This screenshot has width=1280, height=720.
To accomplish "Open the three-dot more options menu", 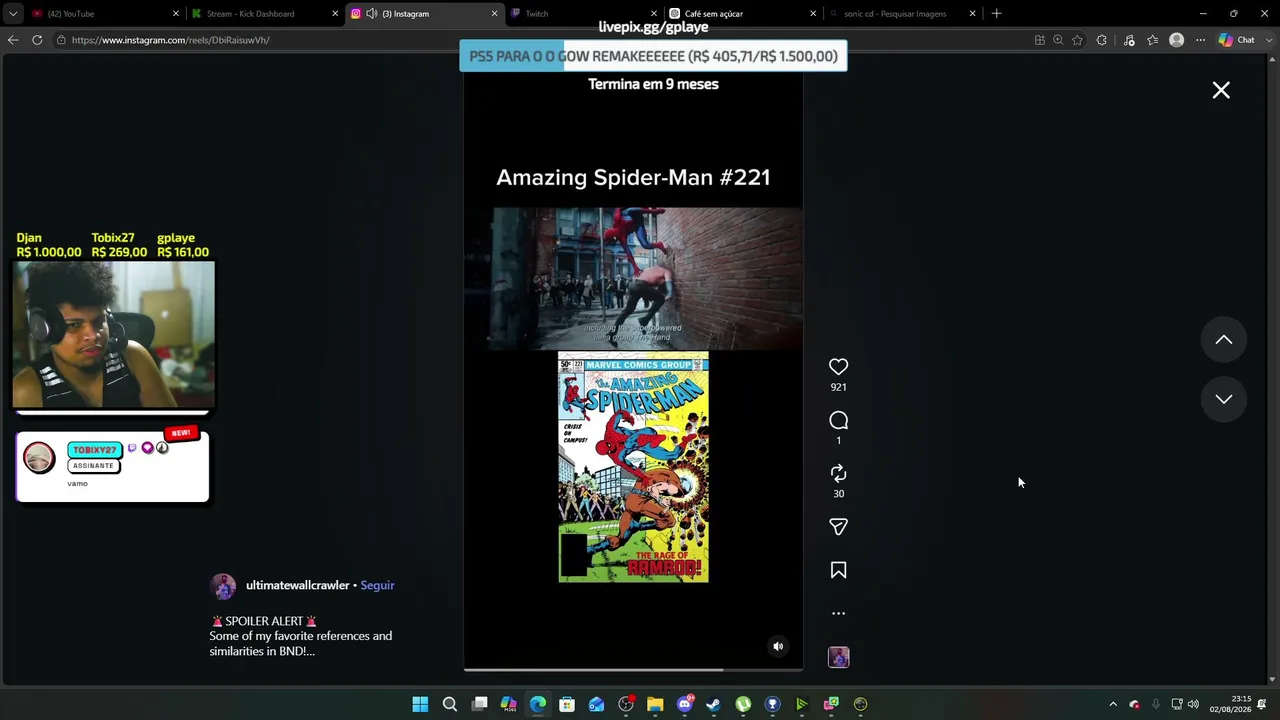I will (838, 613).
